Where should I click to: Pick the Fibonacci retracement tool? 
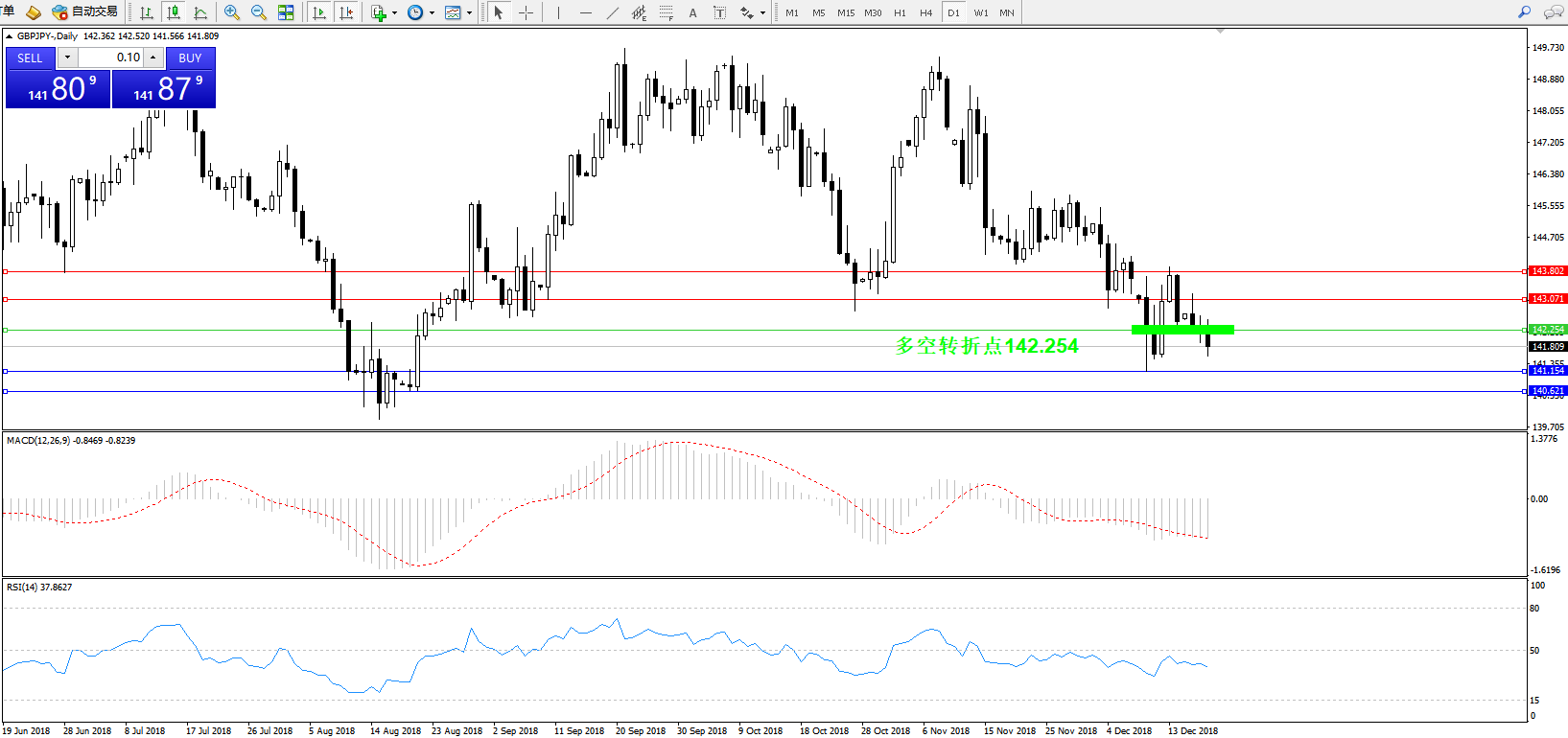(x=667, y=12)
